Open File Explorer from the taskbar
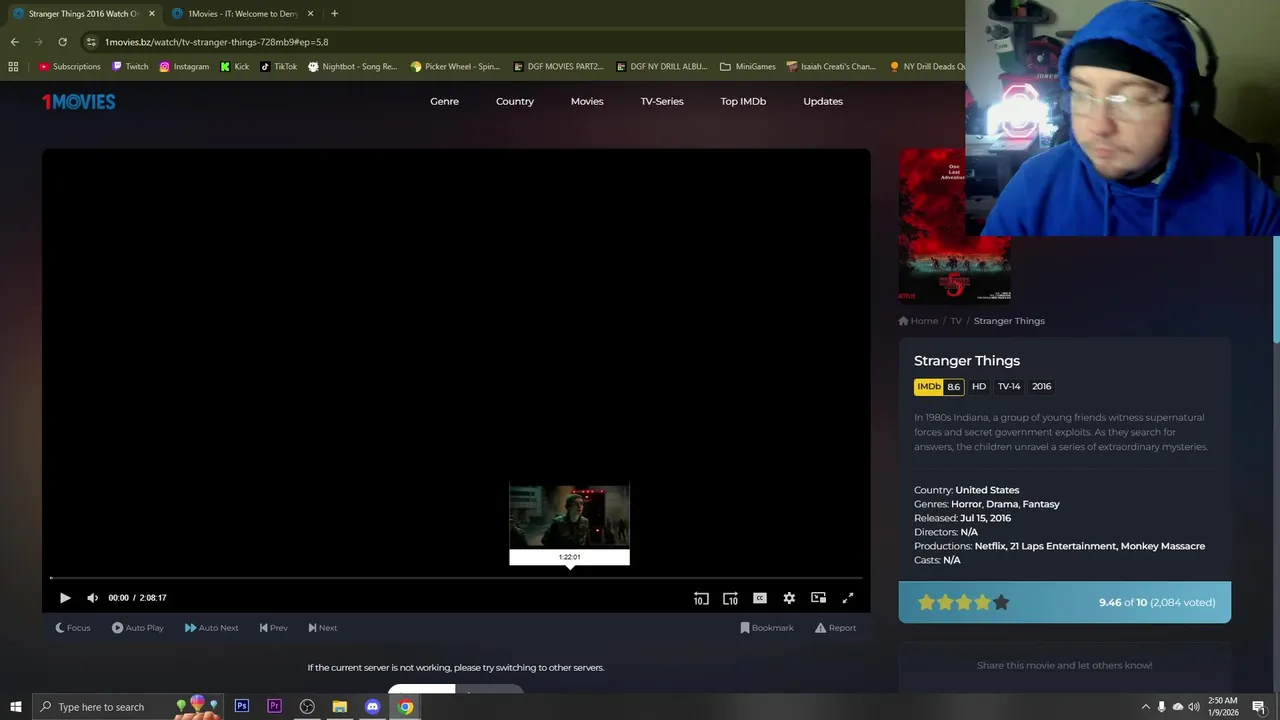This screenshot has width=1280, height=720. (x=340, y=707)
